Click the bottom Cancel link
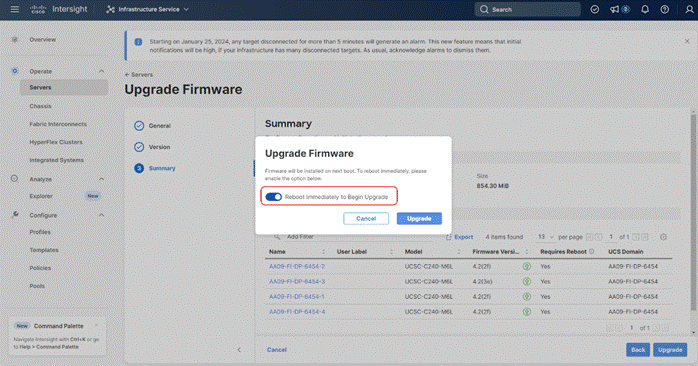 [x=276, y=350]
